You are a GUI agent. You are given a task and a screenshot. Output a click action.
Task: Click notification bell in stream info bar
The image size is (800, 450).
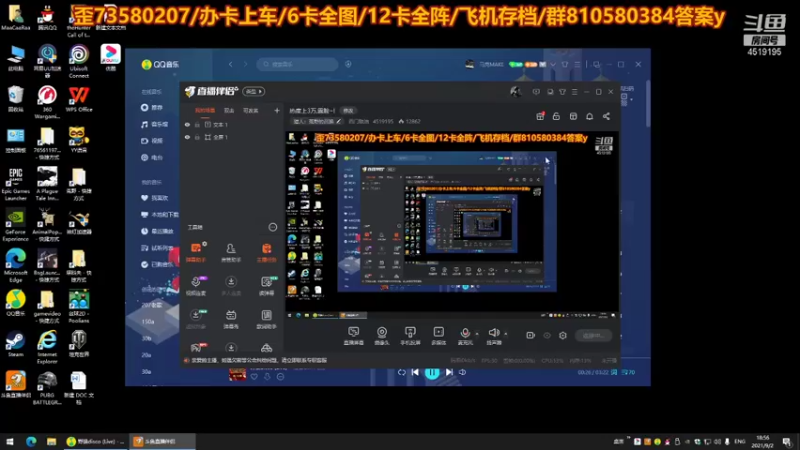(589, 116)
